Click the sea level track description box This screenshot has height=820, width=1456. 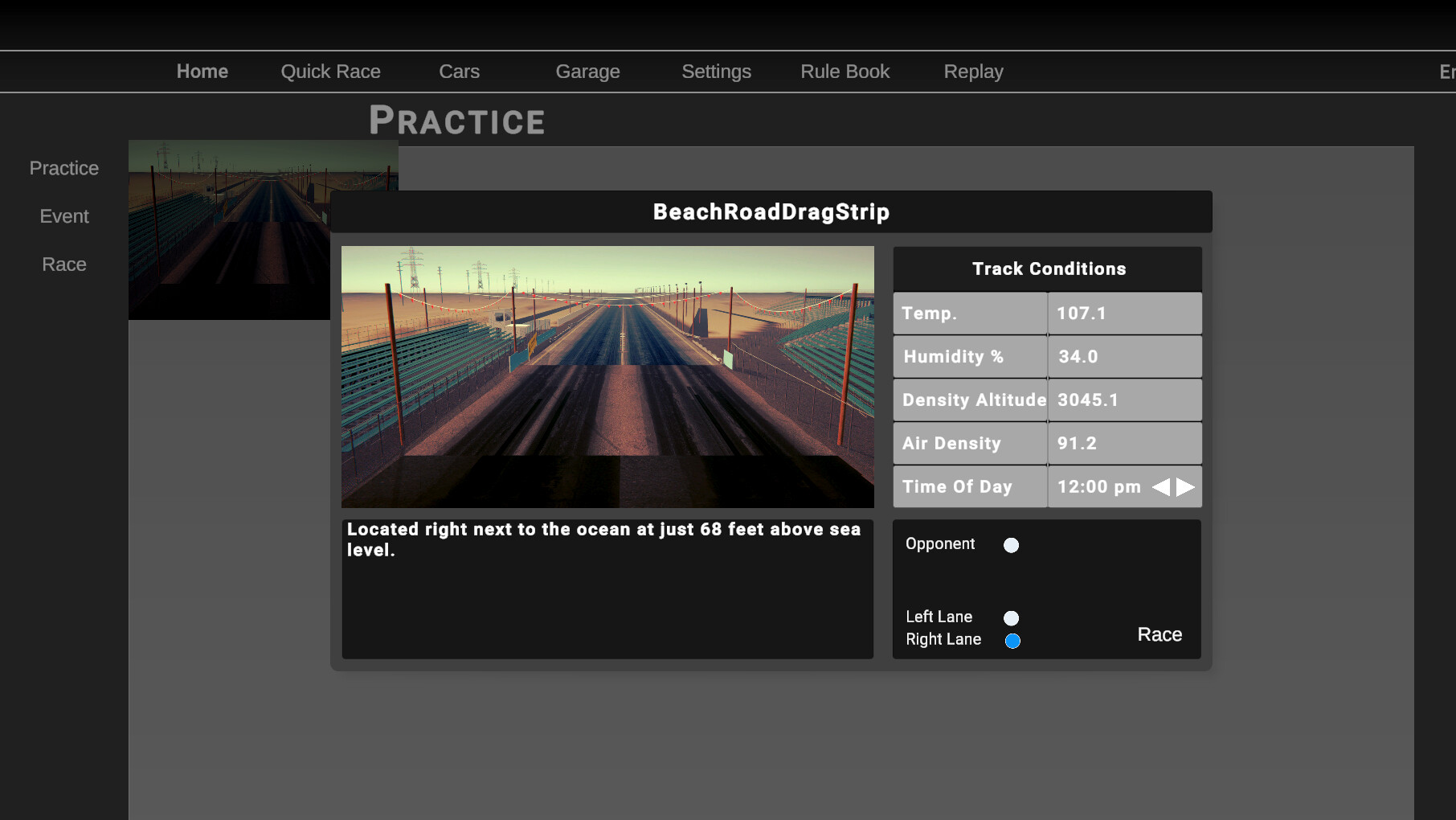(x=607, y=589)
